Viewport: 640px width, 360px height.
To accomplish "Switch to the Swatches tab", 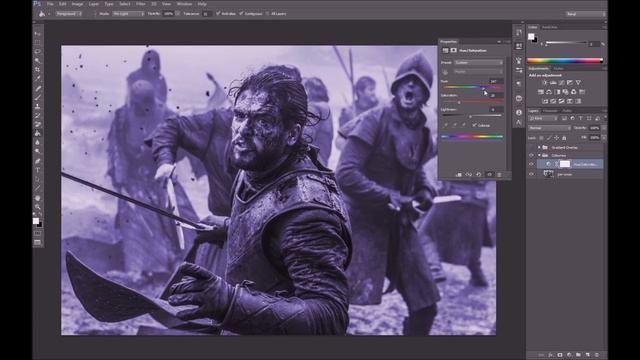I will pyautogui.click(x=550, y=27).
